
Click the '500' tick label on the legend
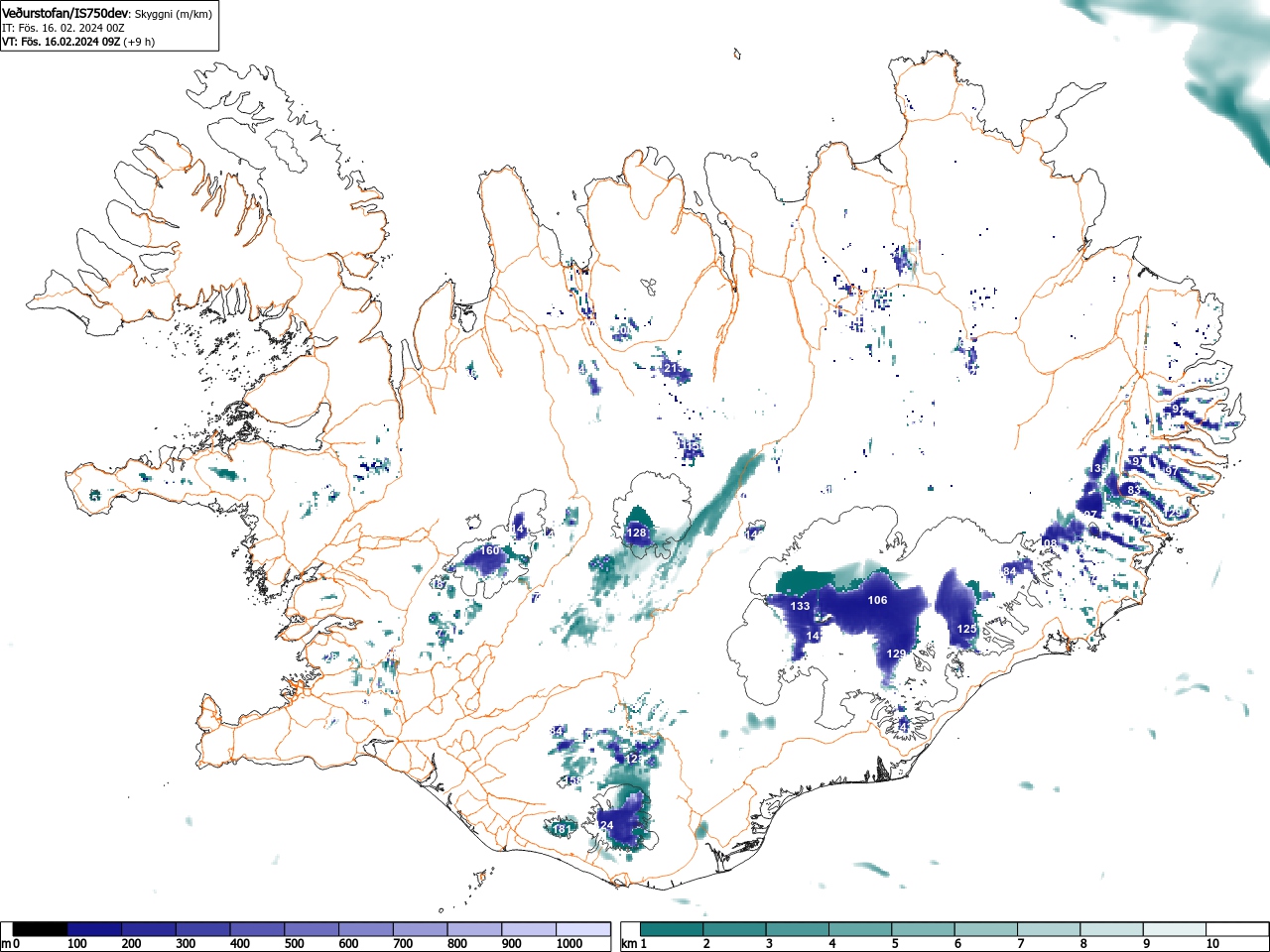(x=294, y=944)
